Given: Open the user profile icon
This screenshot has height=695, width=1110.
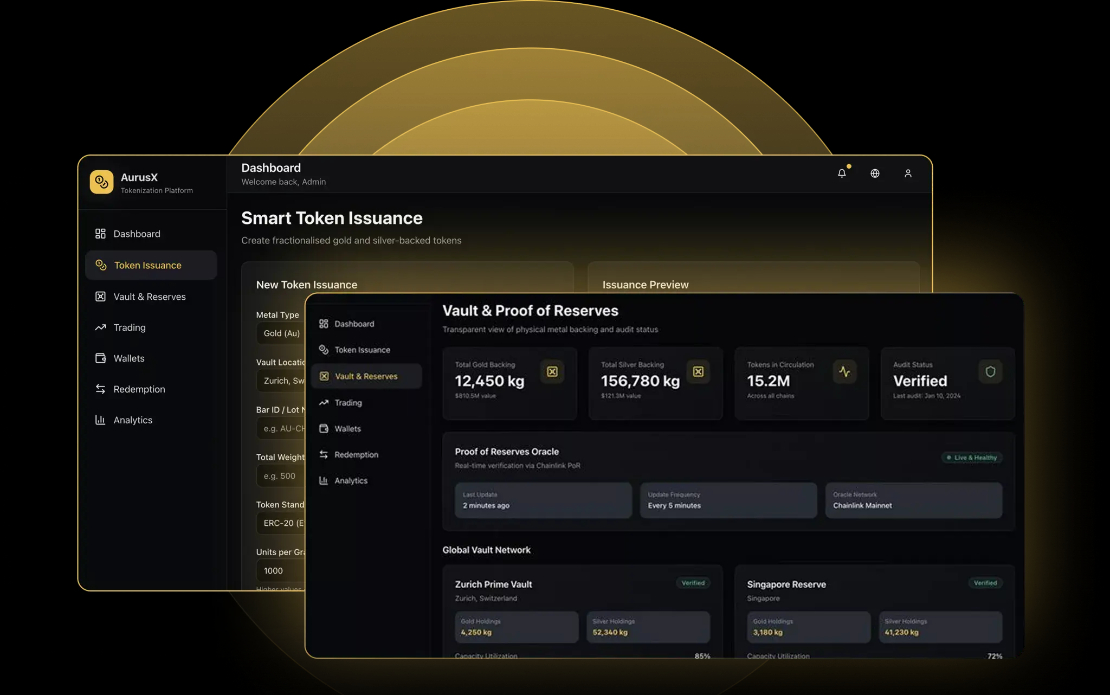Looking at the screenshot, I should pos(908,173).
